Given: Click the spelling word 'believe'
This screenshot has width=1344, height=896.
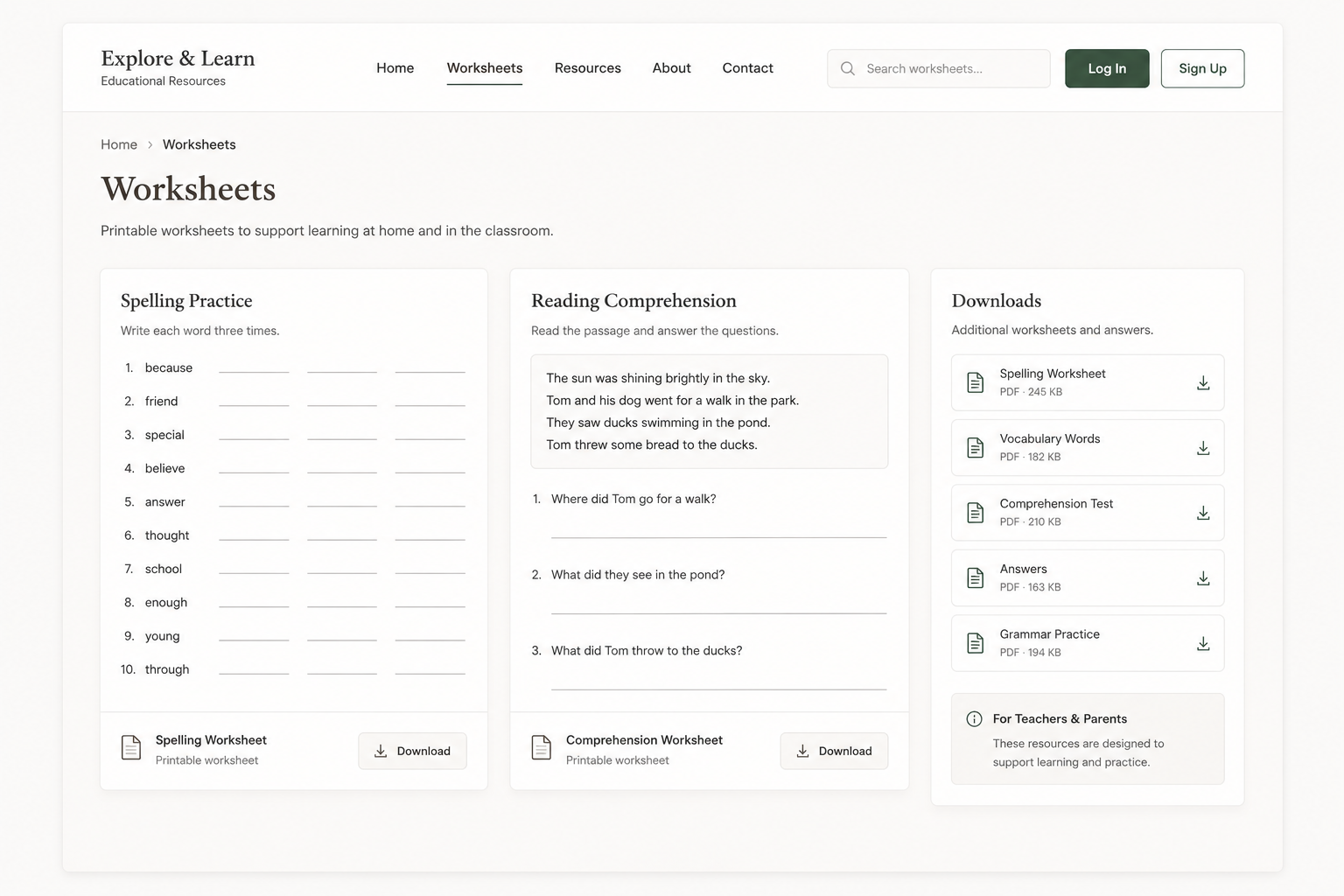Looking at the screenshot, I should 164,469.
